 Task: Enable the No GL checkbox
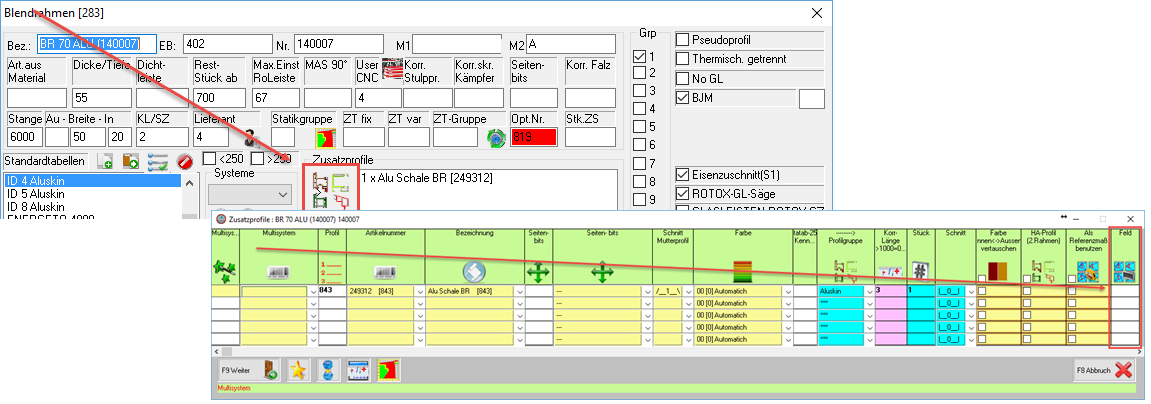click(x=682, y=79)
